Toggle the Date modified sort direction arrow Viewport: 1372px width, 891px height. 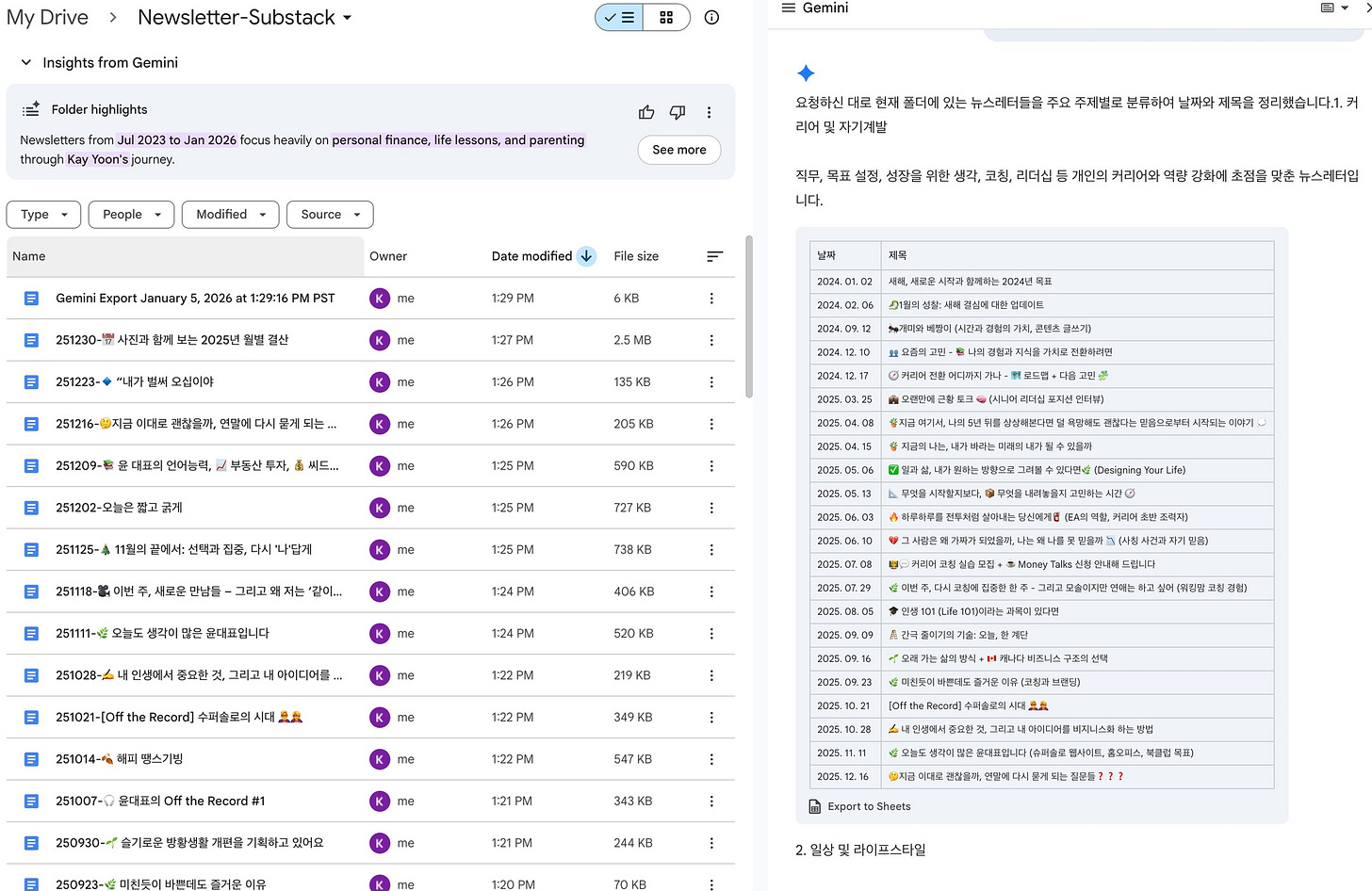[586, 255]
